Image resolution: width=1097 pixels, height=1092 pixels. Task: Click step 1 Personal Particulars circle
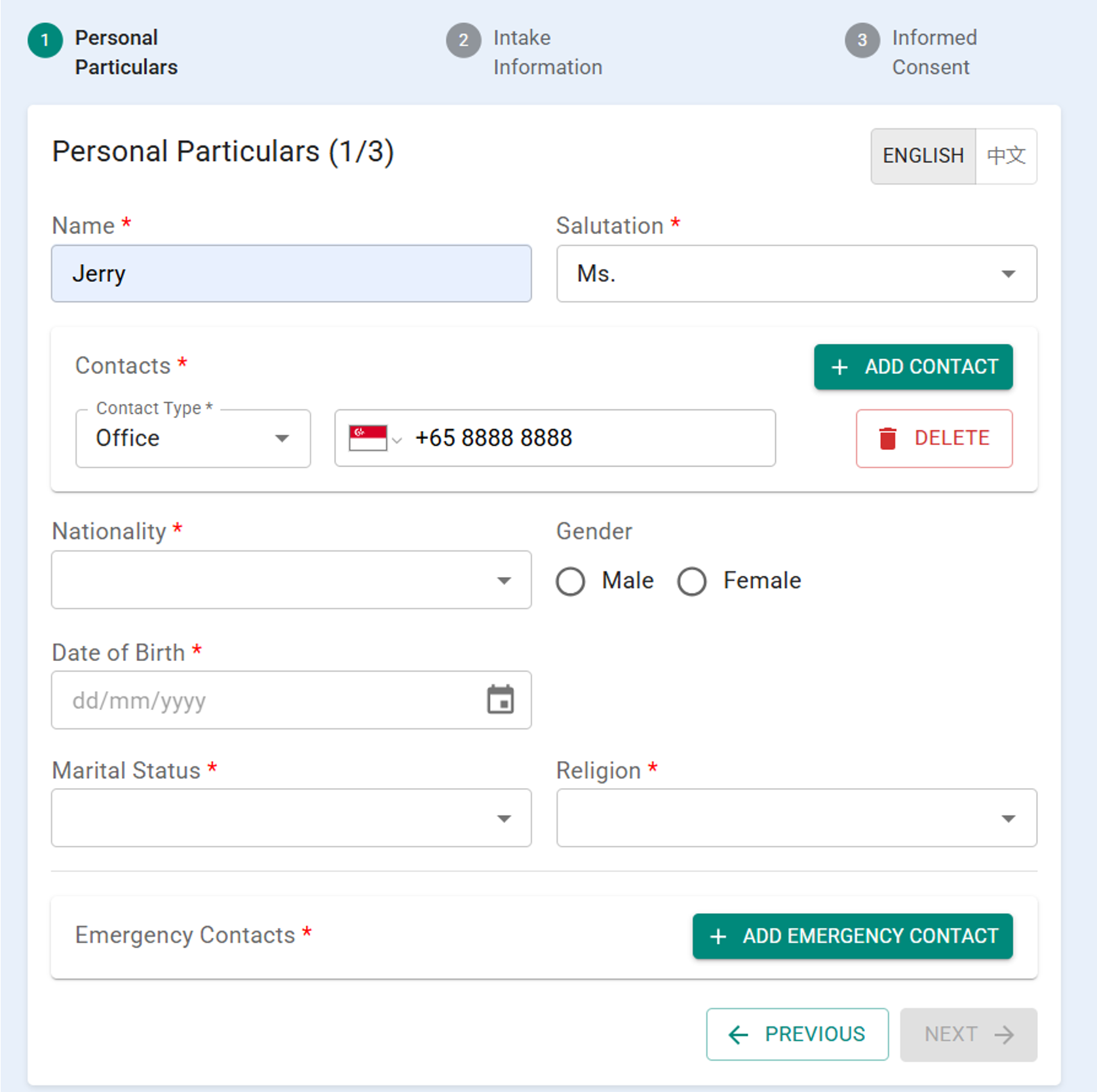point(45,40)
